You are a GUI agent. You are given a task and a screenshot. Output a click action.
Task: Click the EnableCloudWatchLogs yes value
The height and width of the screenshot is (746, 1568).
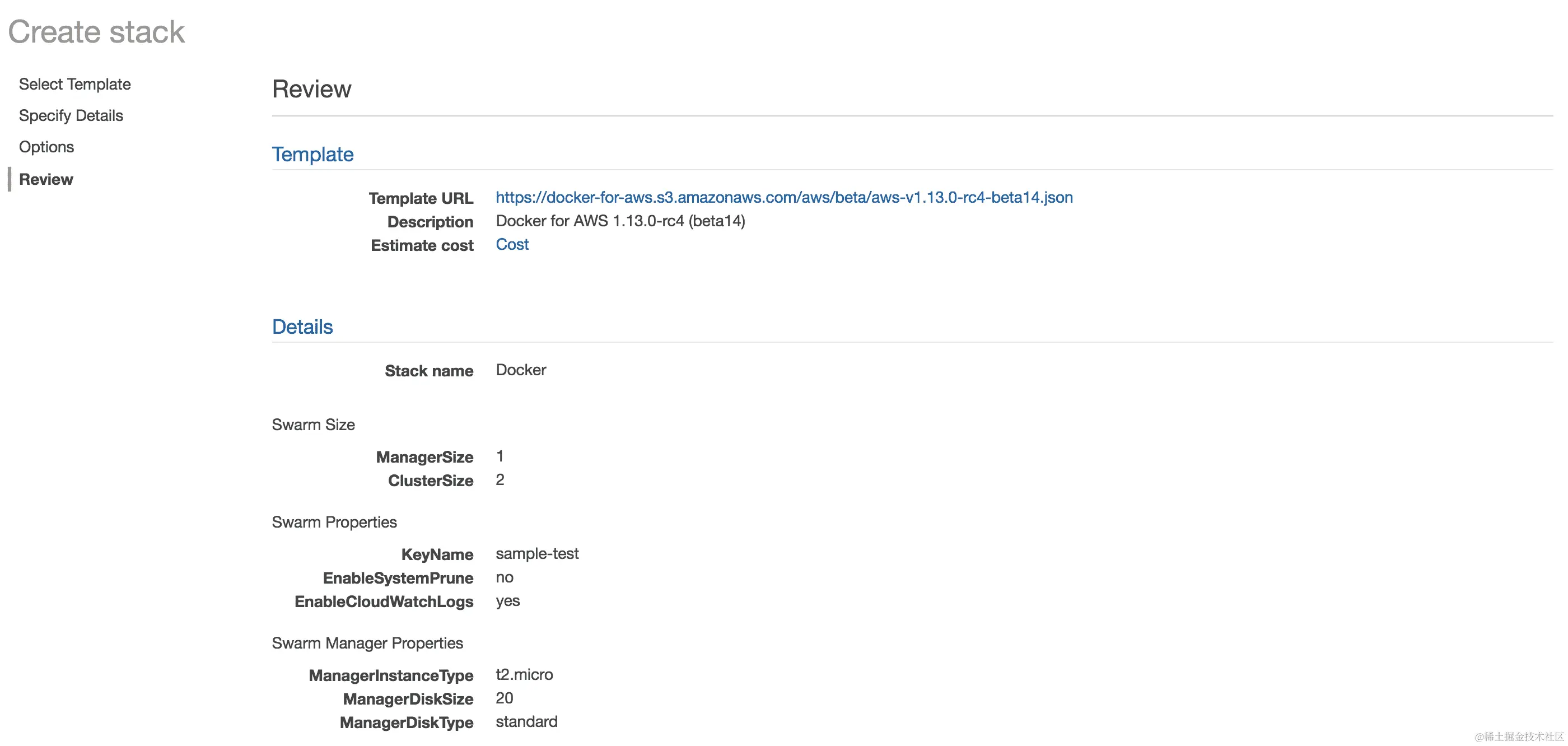(x=507, y=601)
